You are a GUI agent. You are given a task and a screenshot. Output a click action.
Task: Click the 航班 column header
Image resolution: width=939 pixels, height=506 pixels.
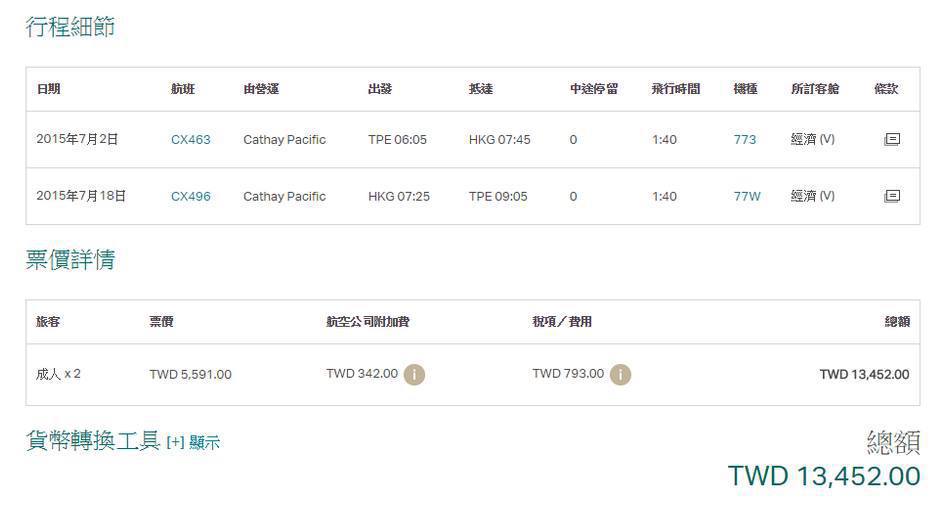point(183,89)
